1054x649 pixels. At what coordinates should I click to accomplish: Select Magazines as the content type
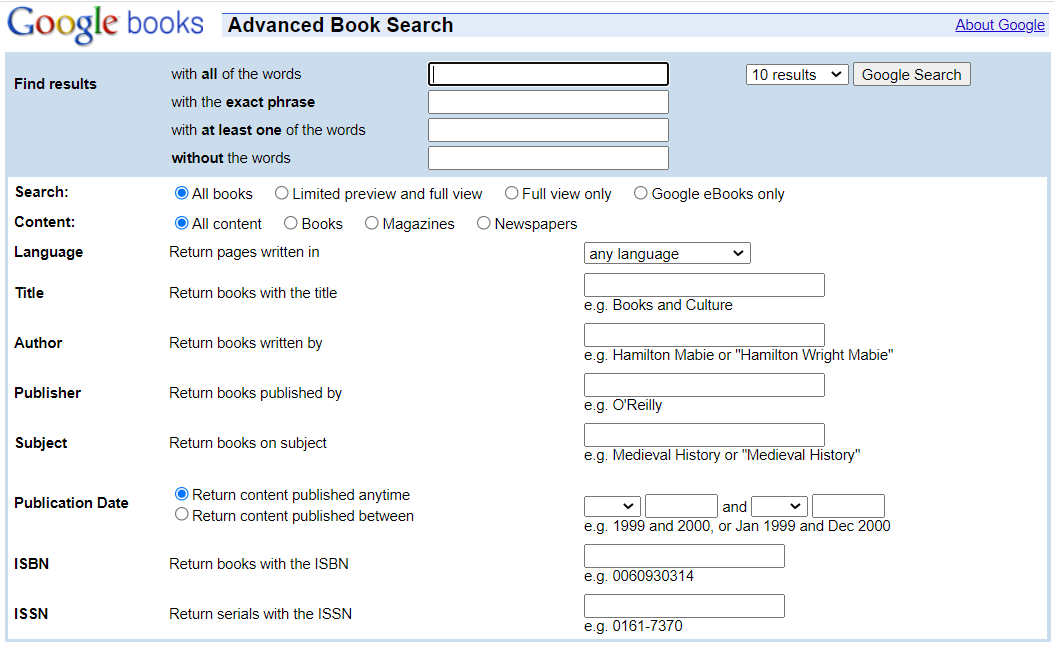[x=371, y=223]
